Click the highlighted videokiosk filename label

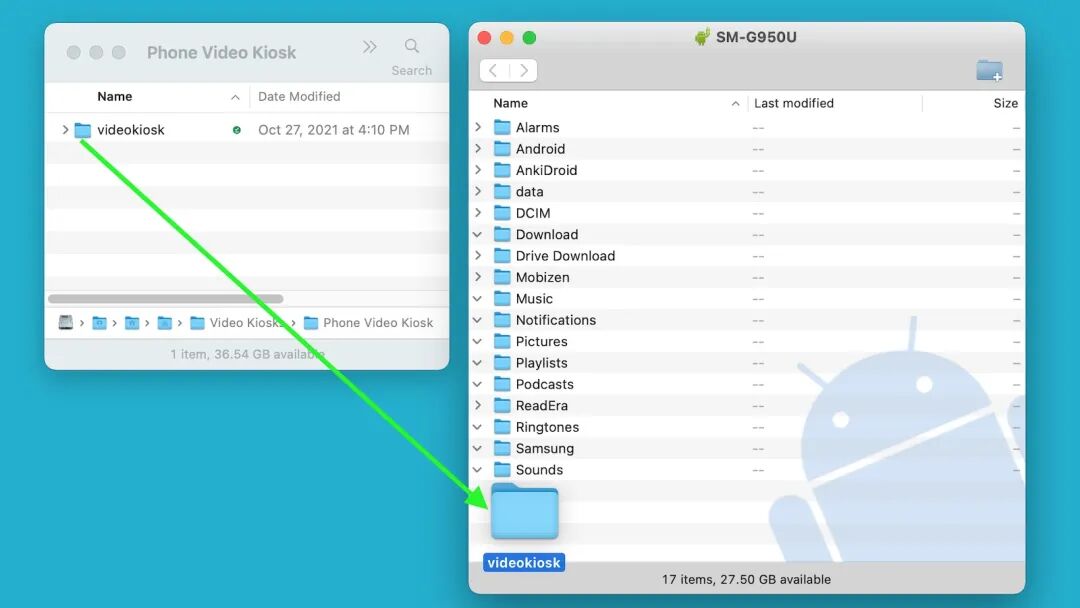coord(523,562)
